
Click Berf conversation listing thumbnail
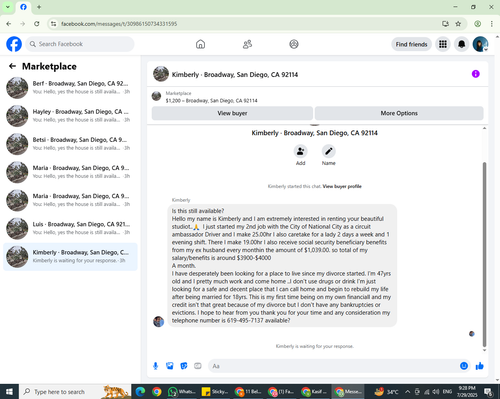pos(17,88)
